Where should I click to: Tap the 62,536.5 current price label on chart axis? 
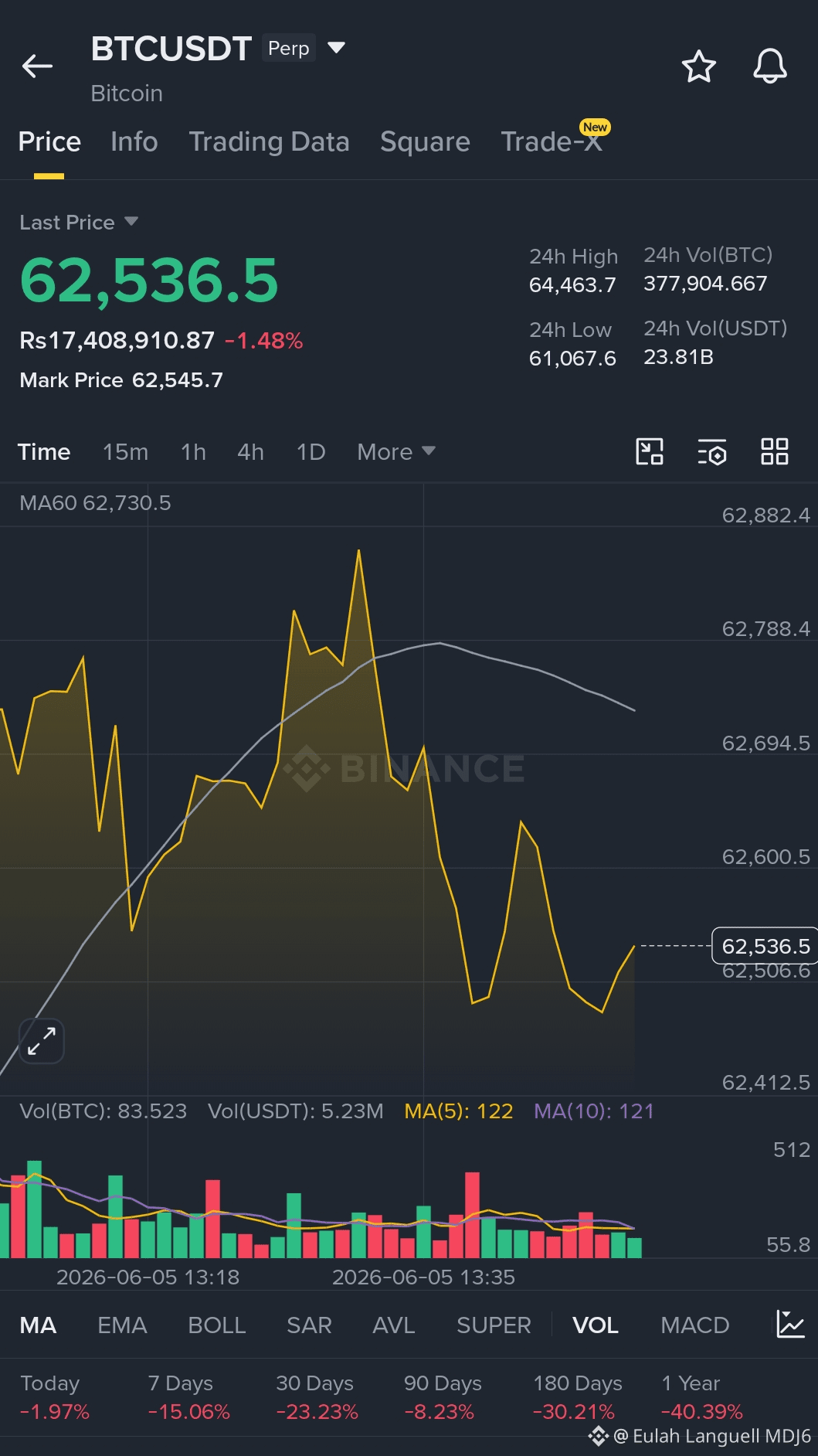(x=765, y=946)
